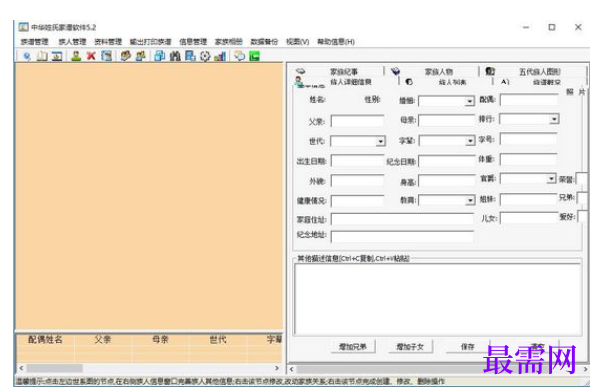Click the stacked books toolbar icon
The height and width of the screenshot is (391, 595).
pos(126,56)
